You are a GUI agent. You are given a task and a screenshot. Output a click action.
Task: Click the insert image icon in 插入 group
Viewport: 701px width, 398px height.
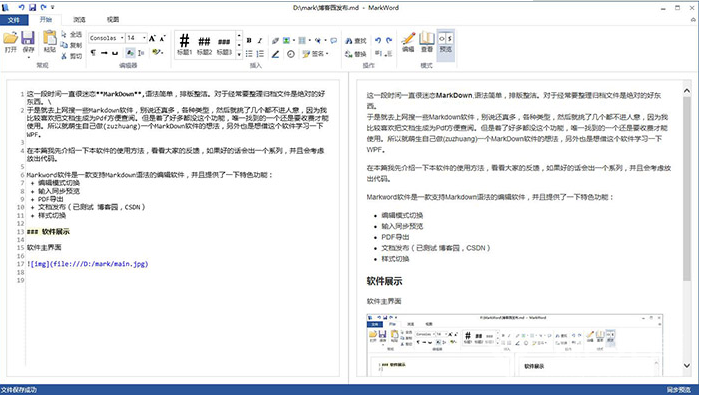pos(286,40)
